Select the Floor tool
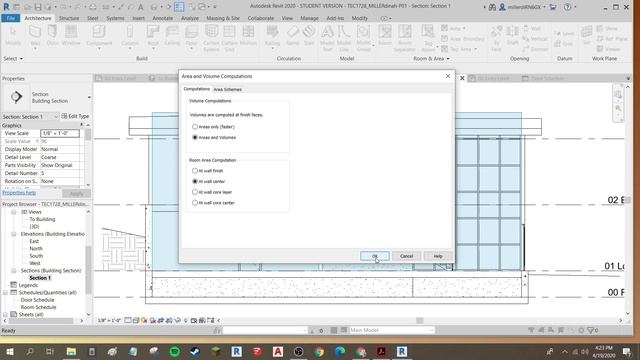The image size is (640, 360). coord(191,37)
